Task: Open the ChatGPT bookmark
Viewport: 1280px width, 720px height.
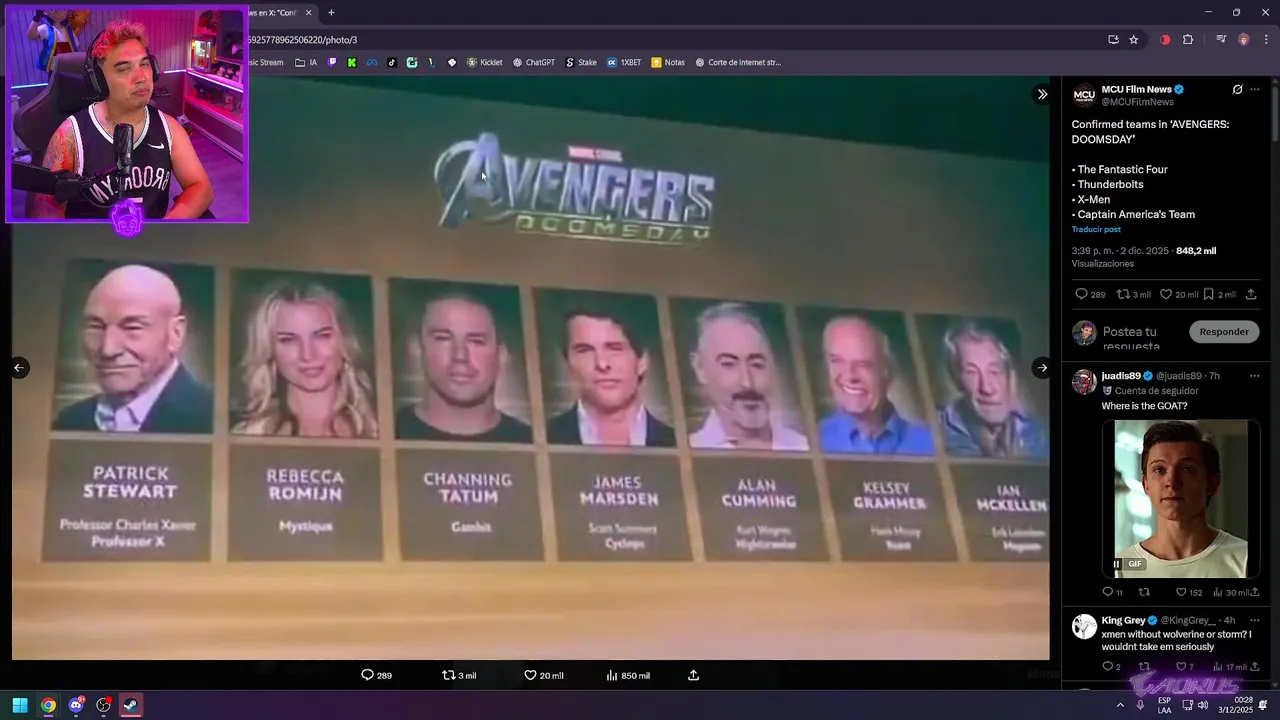Action: [534, 62]
